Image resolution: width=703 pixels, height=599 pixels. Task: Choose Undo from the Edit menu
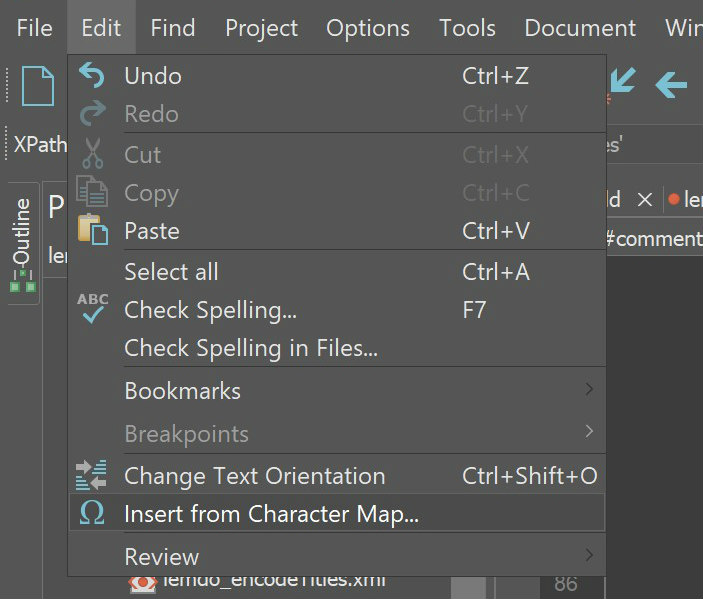coord(337,76)
